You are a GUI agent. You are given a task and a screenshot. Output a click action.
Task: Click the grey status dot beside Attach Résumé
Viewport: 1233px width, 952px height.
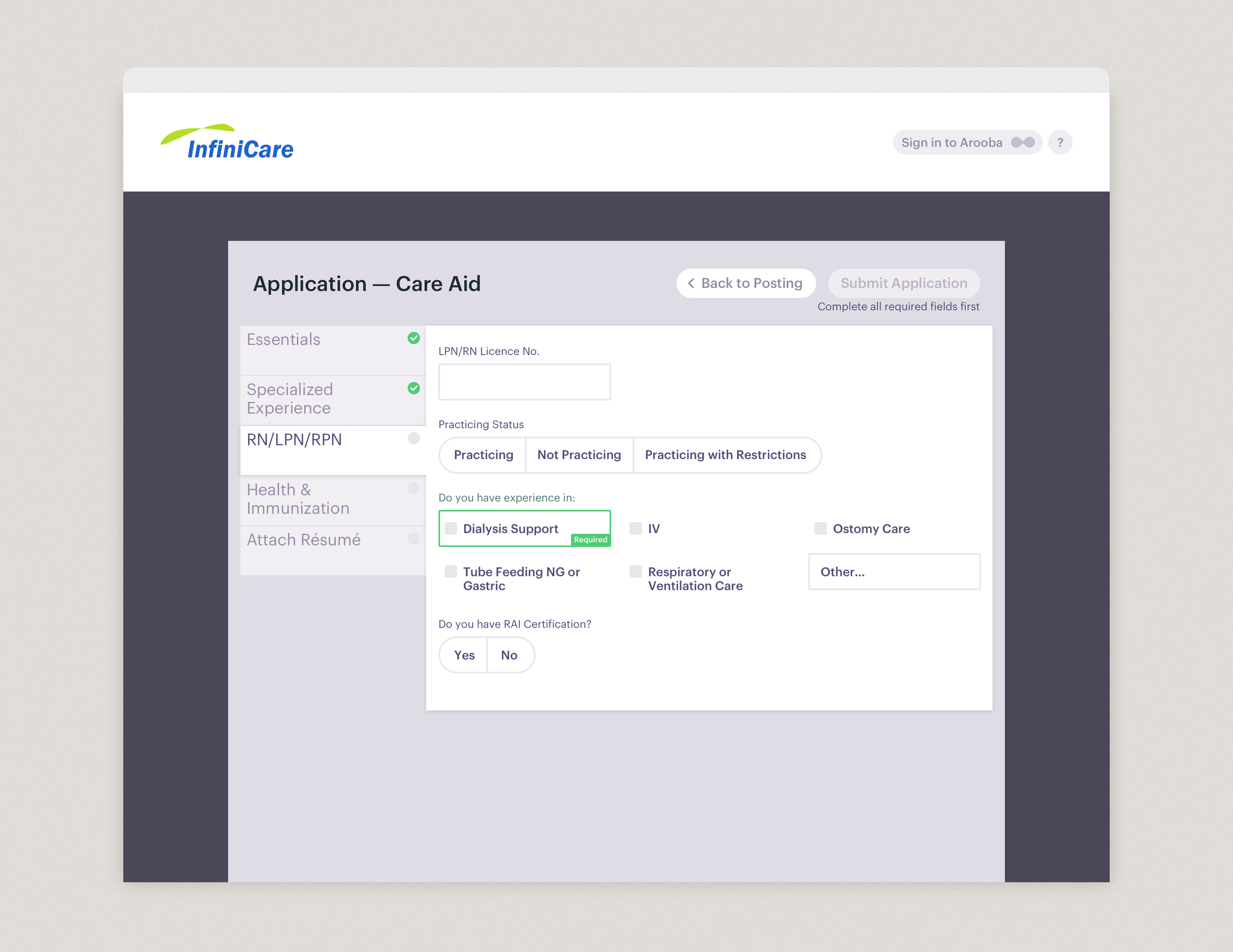point(414,538)
